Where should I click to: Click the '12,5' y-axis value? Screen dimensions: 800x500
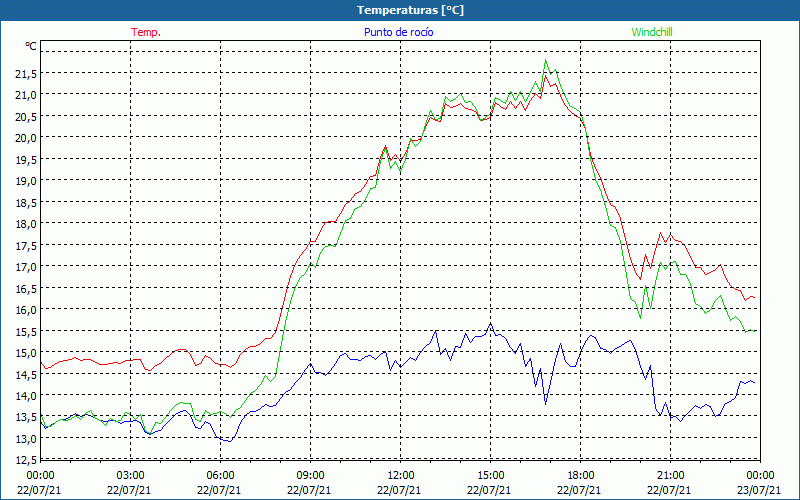26,460
